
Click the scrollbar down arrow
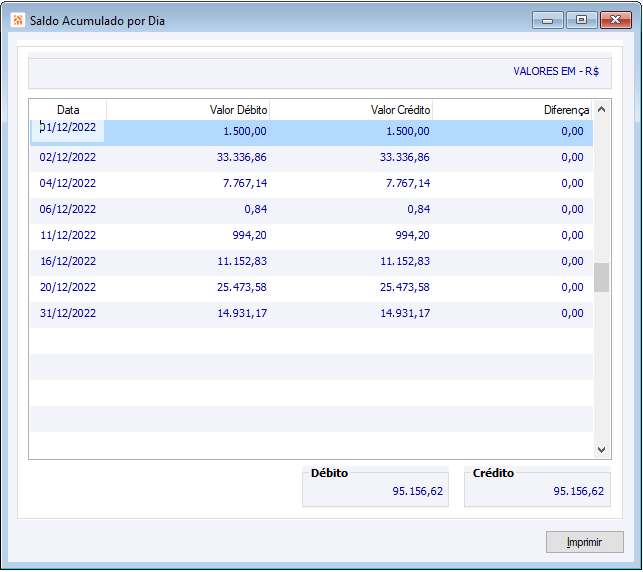tap(601, 450)
